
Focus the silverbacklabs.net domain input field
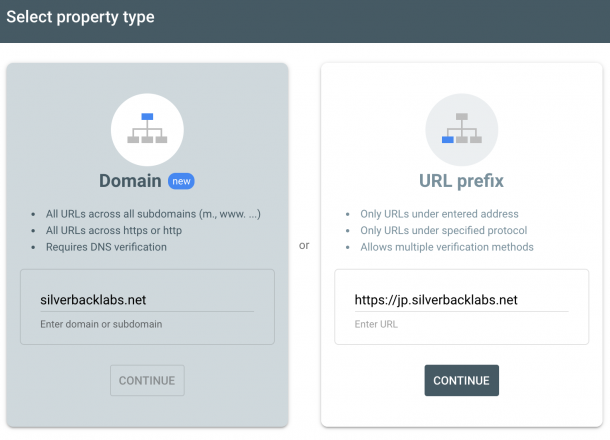click(147, 300)
